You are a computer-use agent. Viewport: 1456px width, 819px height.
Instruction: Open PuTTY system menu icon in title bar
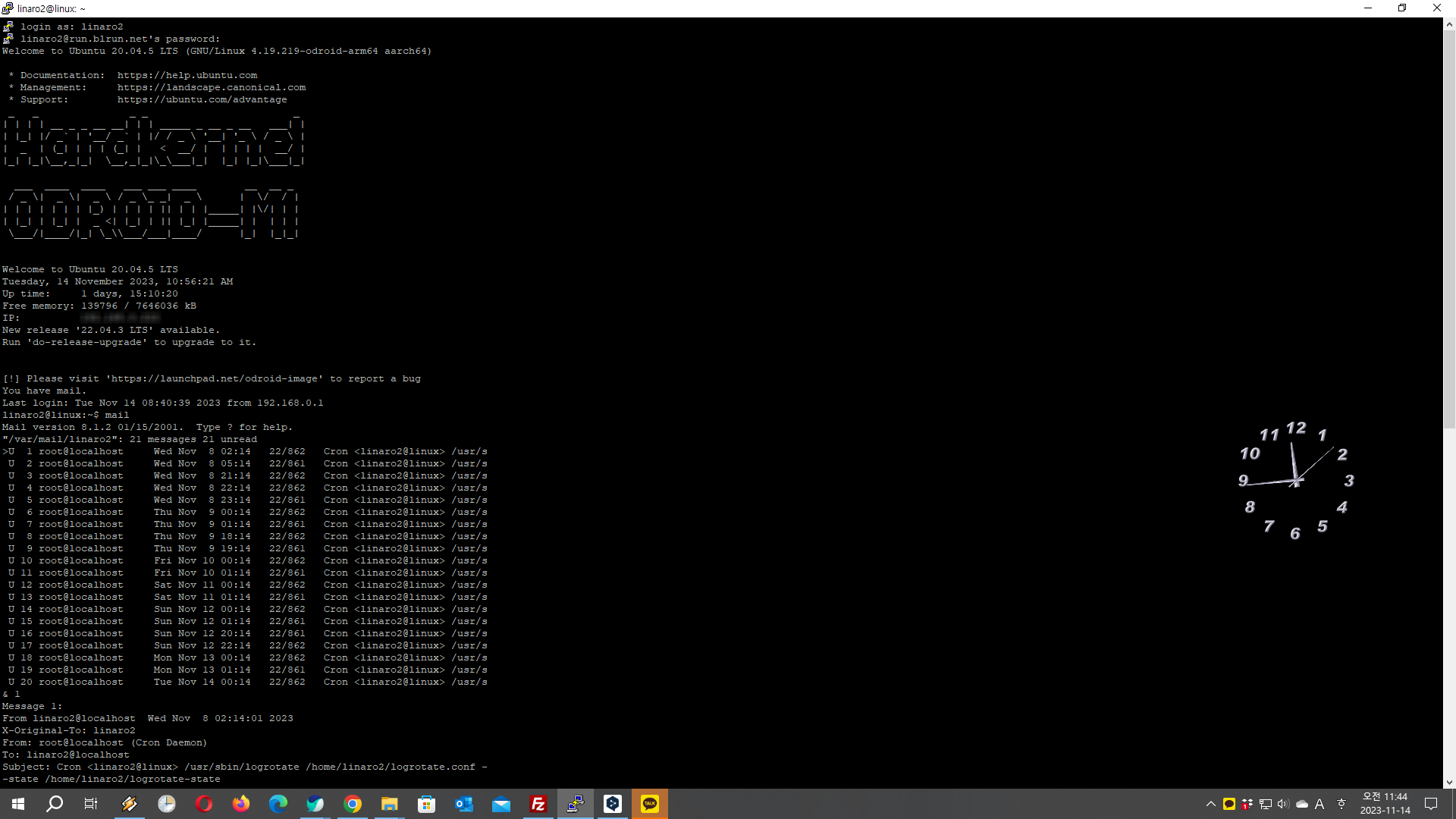click(8, 8)
